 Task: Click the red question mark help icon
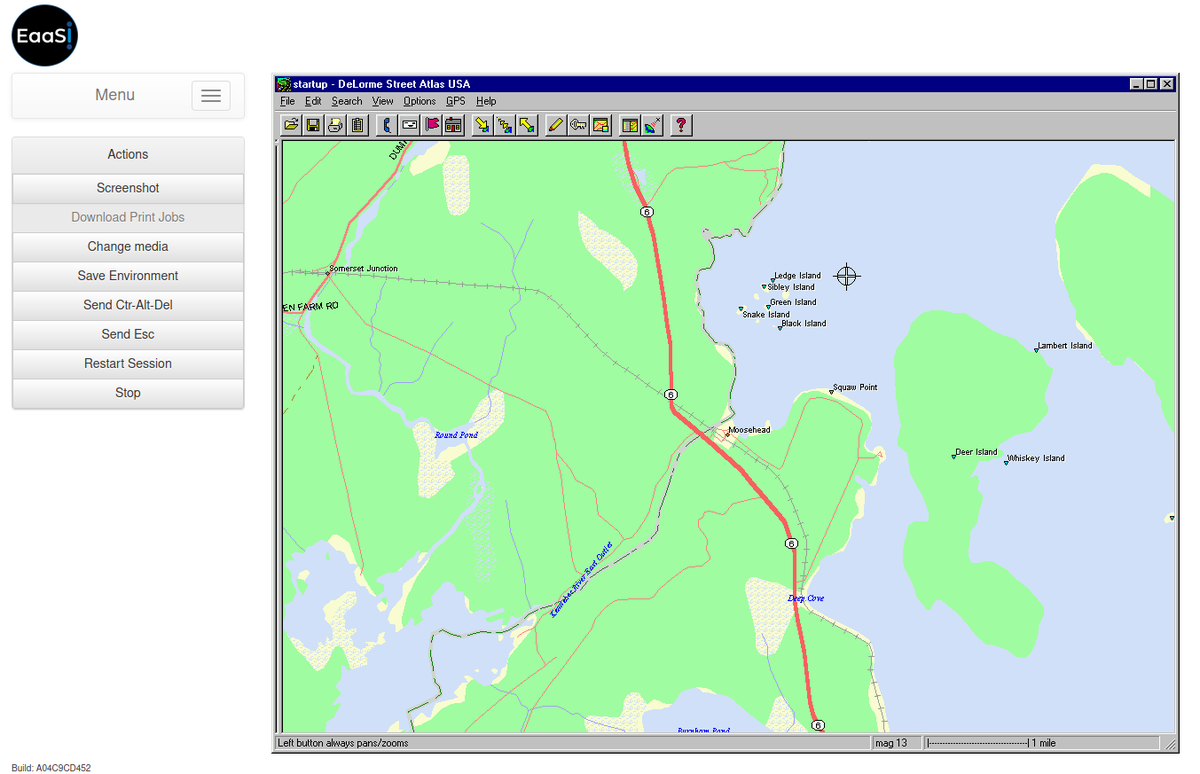(x=681, y=125)
